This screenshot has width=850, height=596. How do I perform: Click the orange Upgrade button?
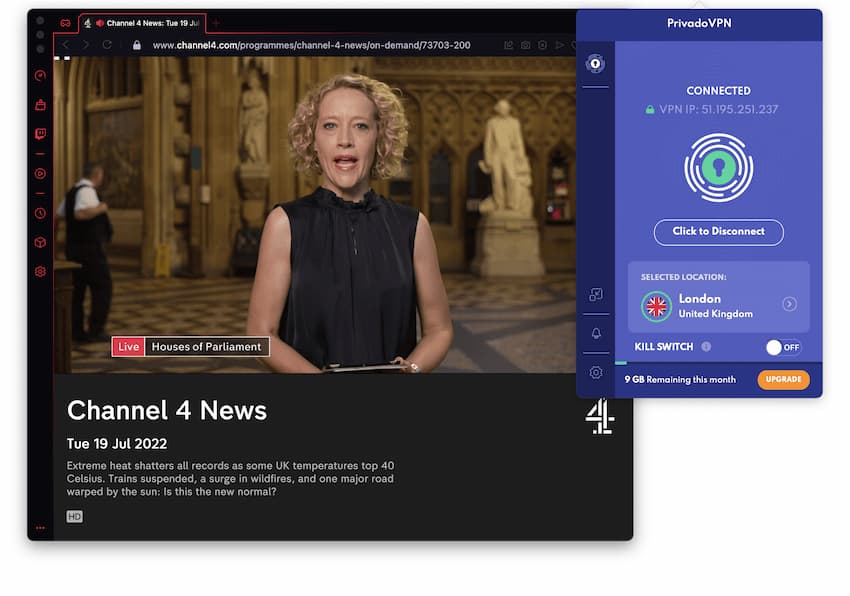click(x=783, y=379)
